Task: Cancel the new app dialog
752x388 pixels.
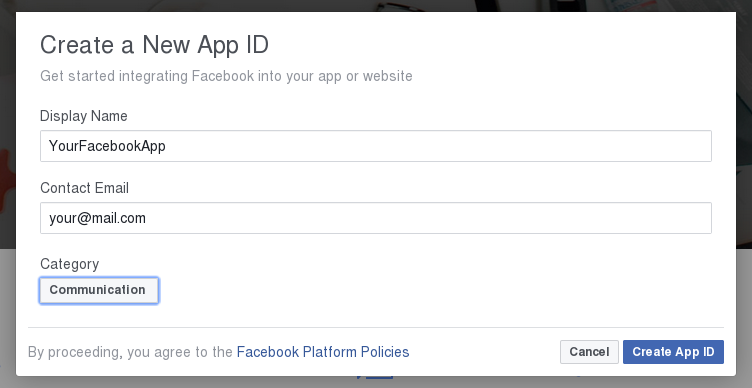Action: (x=589, y=352)
